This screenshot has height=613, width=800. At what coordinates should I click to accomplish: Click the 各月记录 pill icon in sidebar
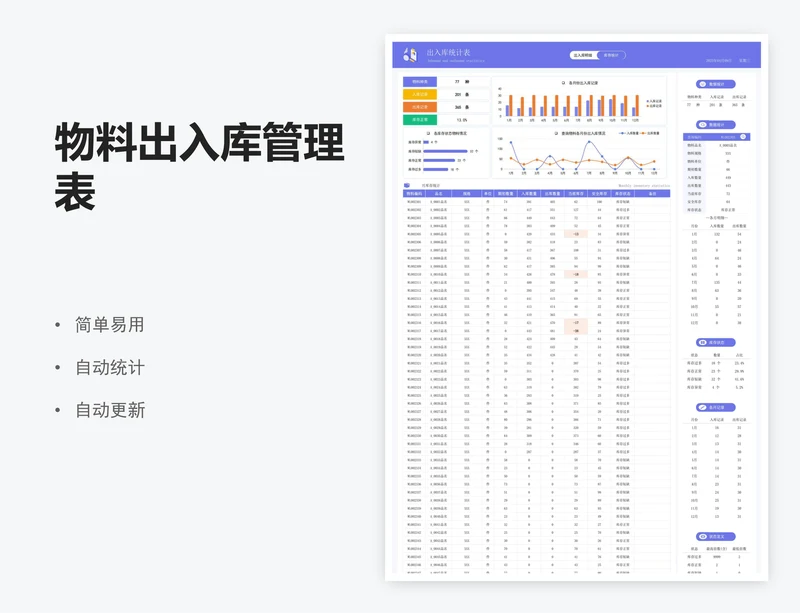(x=703, y=407)
